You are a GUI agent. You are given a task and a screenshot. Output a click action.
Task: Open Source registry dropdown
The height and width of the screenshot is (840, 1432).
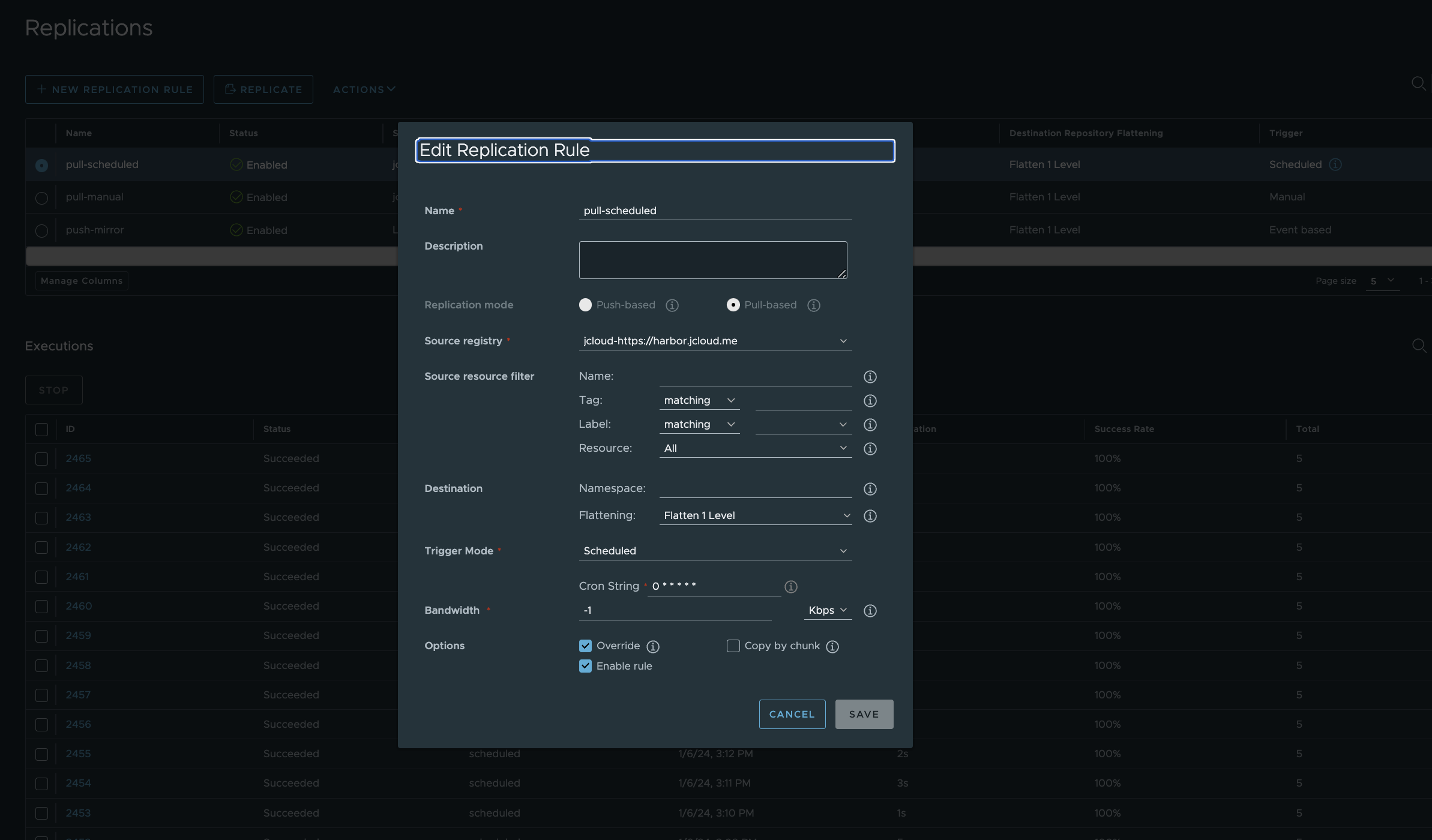coord(715,341)
